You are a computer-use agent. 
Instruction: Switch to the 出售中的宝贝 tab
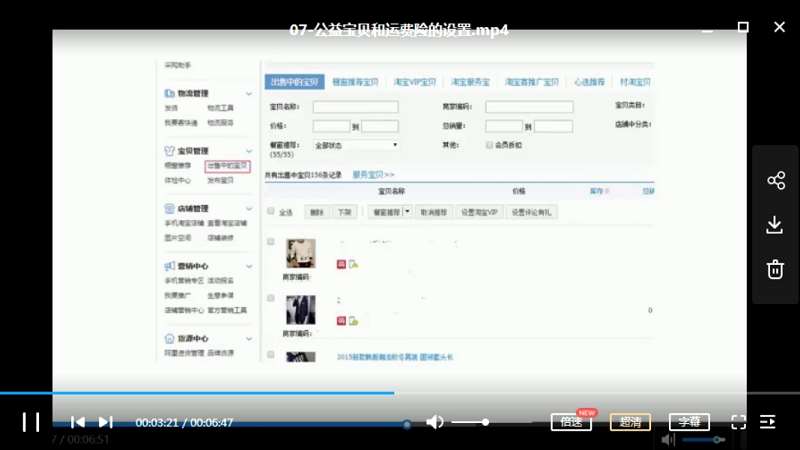[295, 82]
